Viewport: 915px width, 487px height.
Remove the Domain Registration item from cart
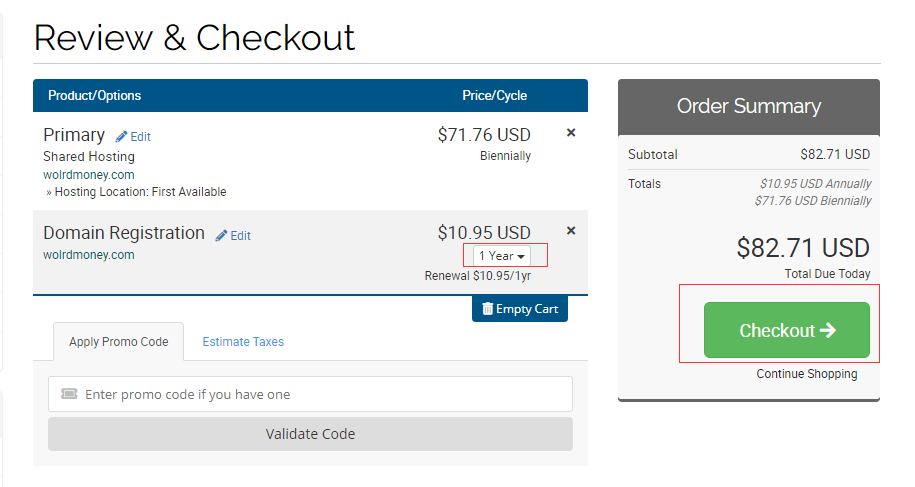(x=571, y=230)
